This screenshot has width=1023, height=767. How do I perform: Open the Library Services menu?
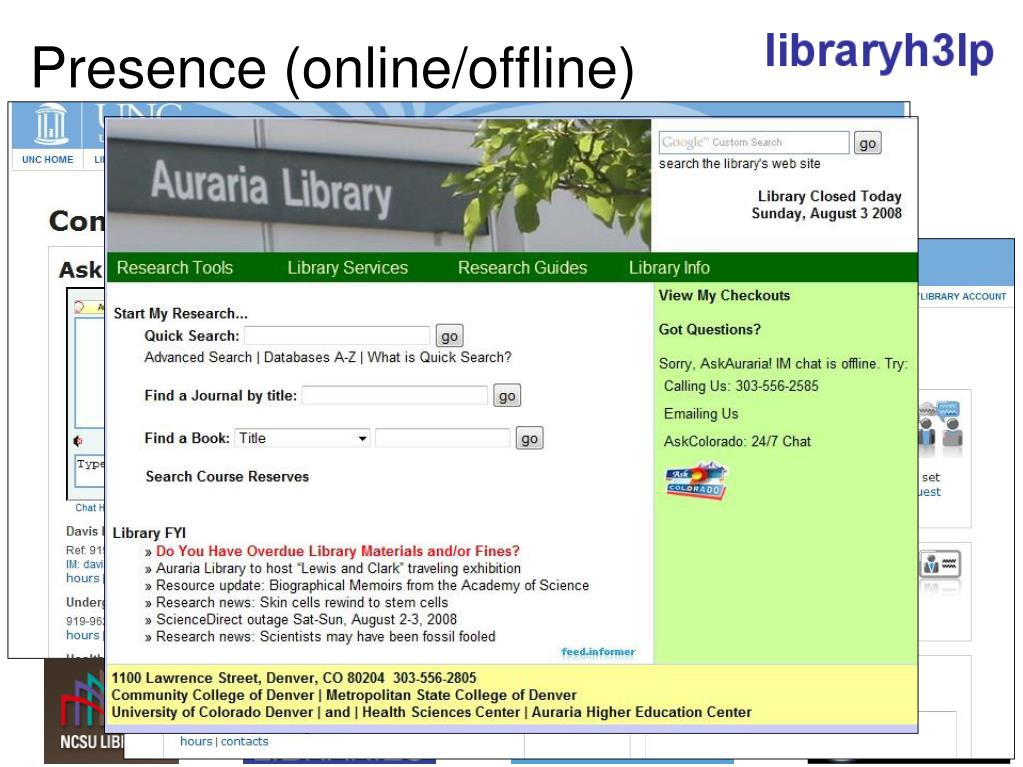[348, 267]
